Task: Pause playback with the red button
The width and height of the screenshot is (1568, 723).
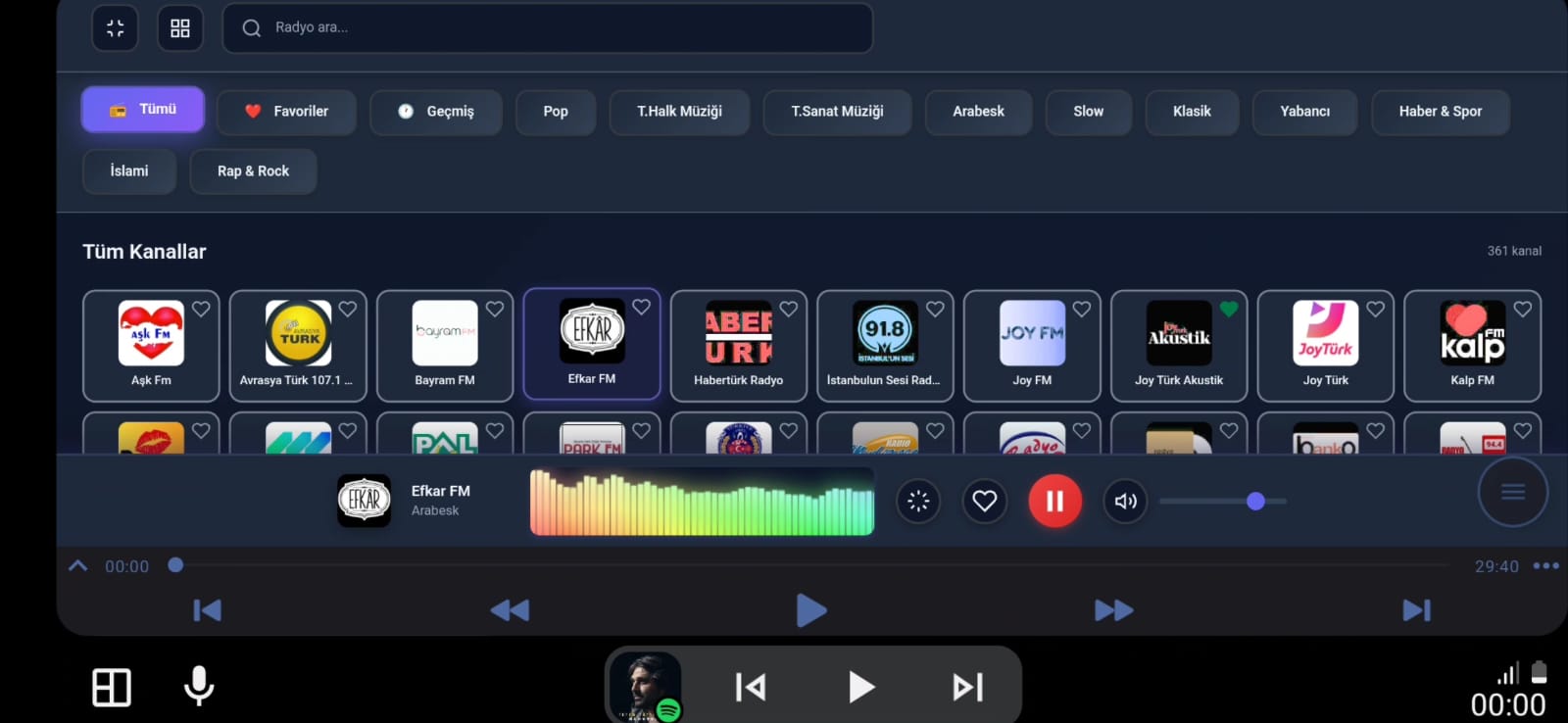Action: click(x=1055, y=502)
